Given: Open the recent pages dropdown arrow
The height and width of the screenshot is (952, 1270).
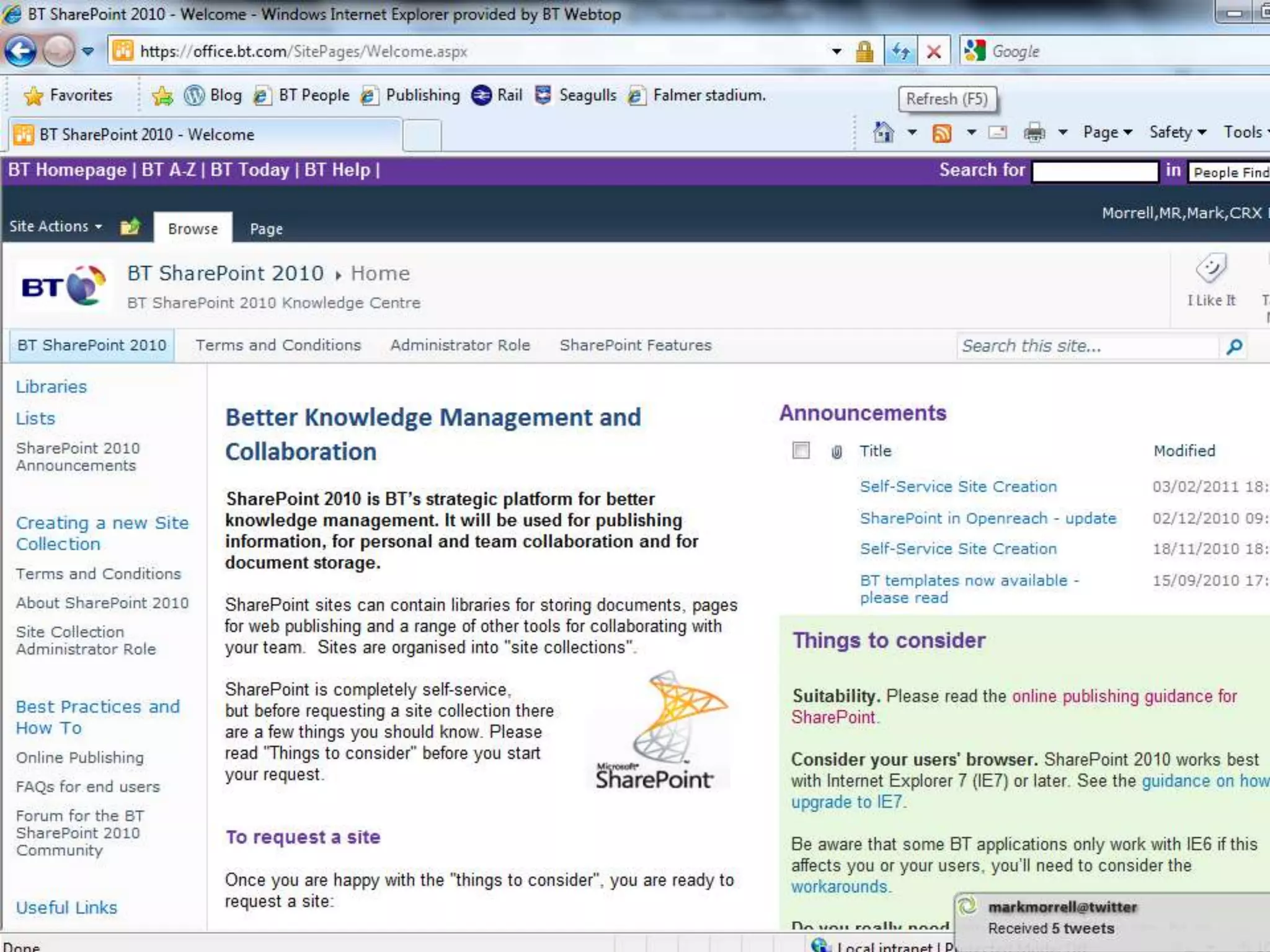Looking at the screenshot, I should coord(88,51).
